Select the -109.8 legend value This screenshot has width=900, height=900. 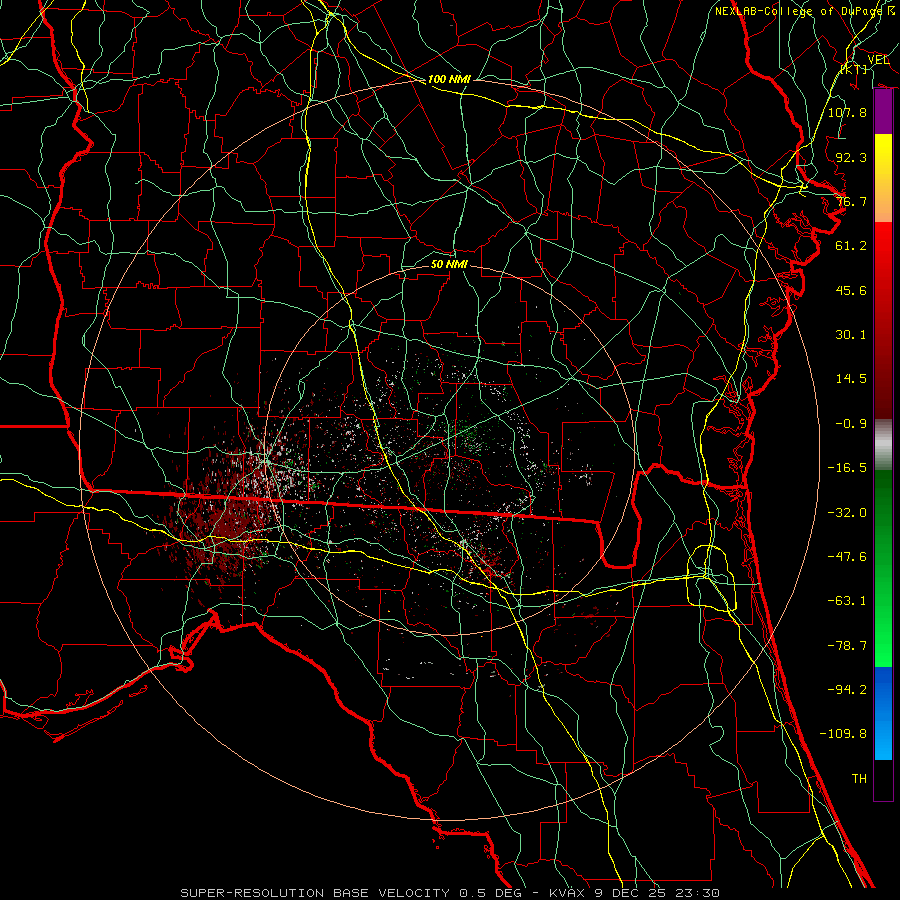point(843,734)
